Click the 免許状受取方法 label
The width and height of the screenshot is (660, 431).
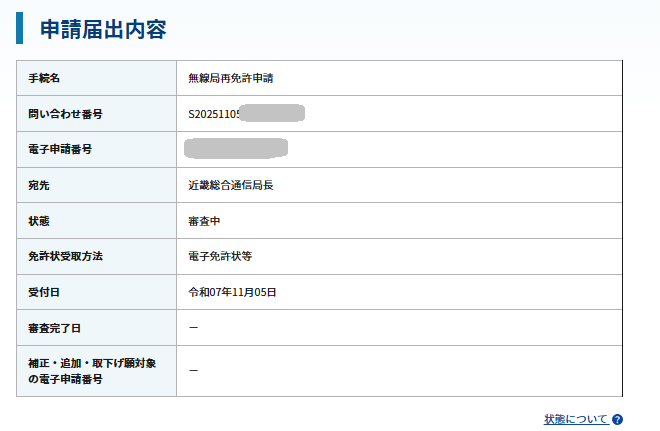click(66, 256)
